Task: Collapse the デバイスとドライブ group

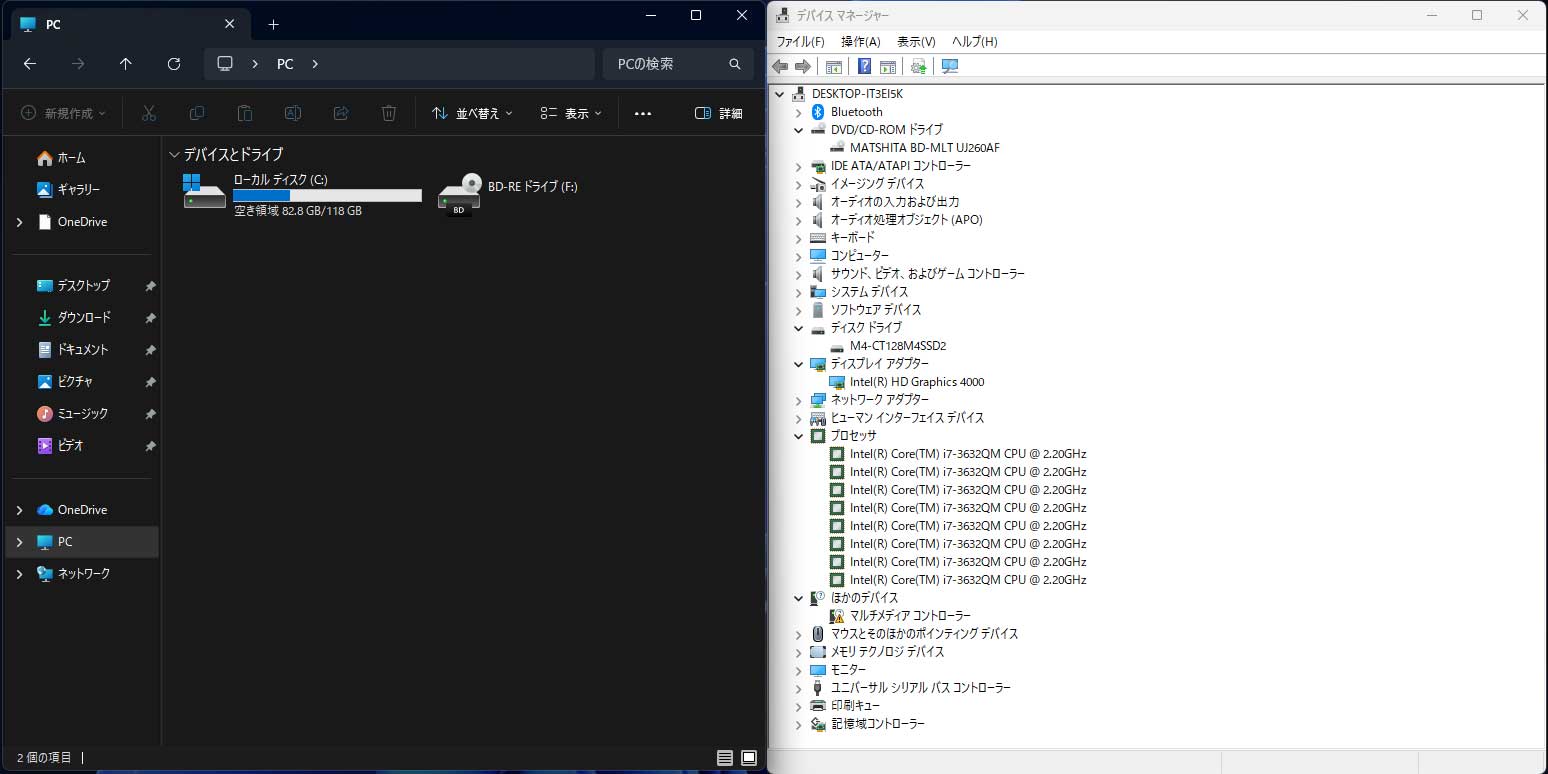Action: (175, 155)
